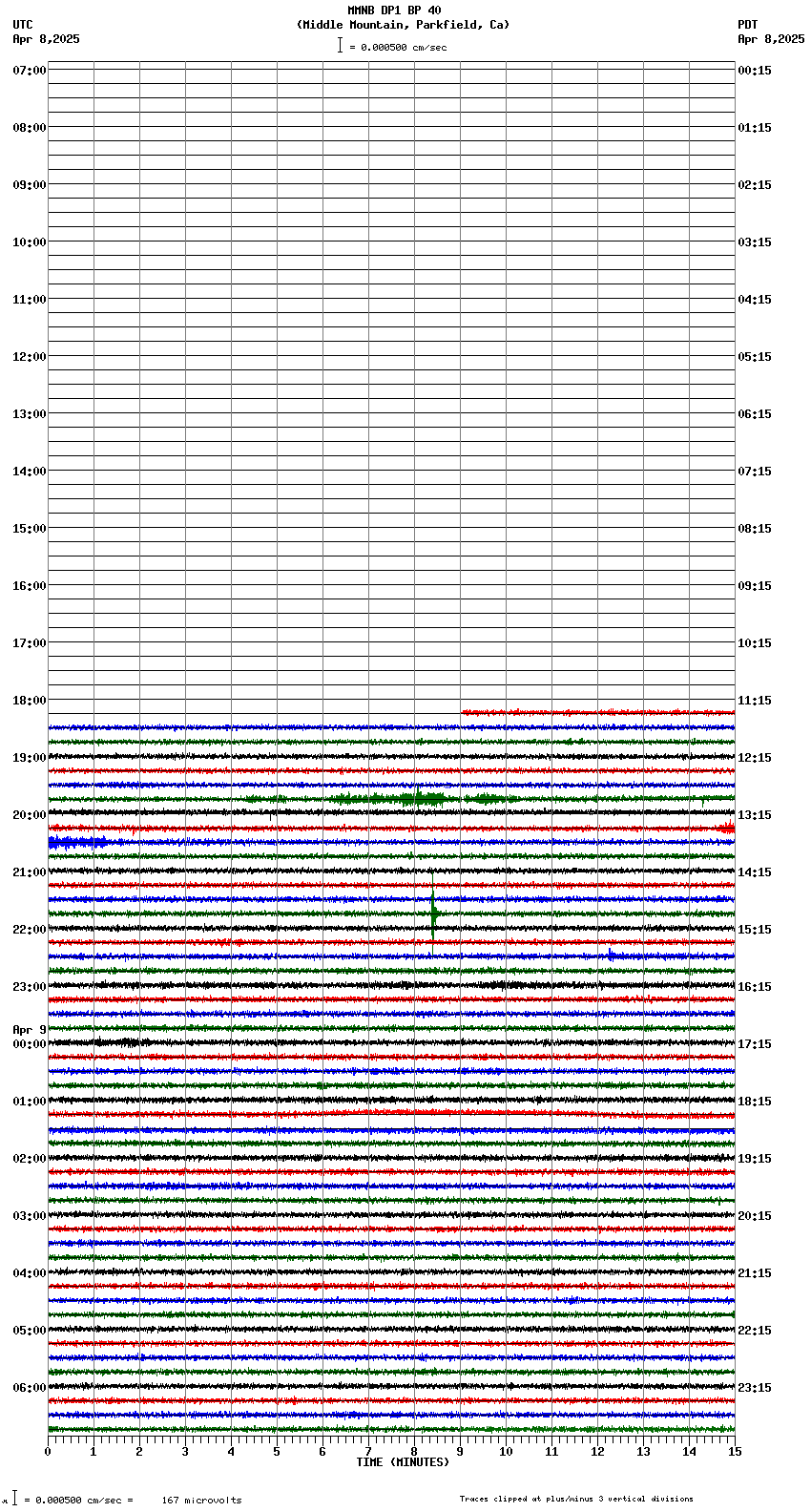
Task: Click the '17:15' PDT time label
Action: (755, 1044)
